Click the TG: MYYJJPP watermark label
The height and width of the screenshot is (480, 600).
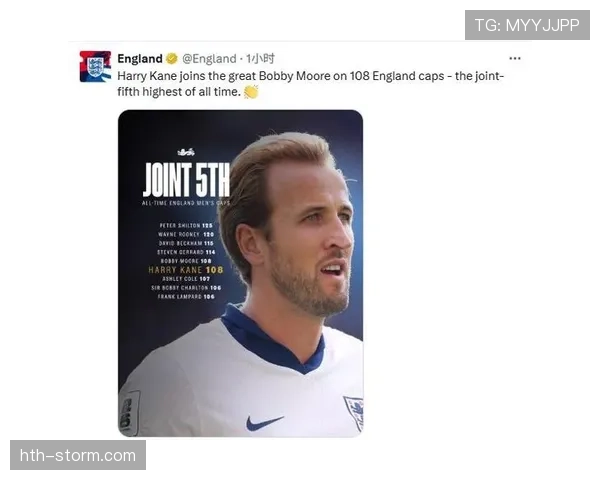[x=527, y=25]
